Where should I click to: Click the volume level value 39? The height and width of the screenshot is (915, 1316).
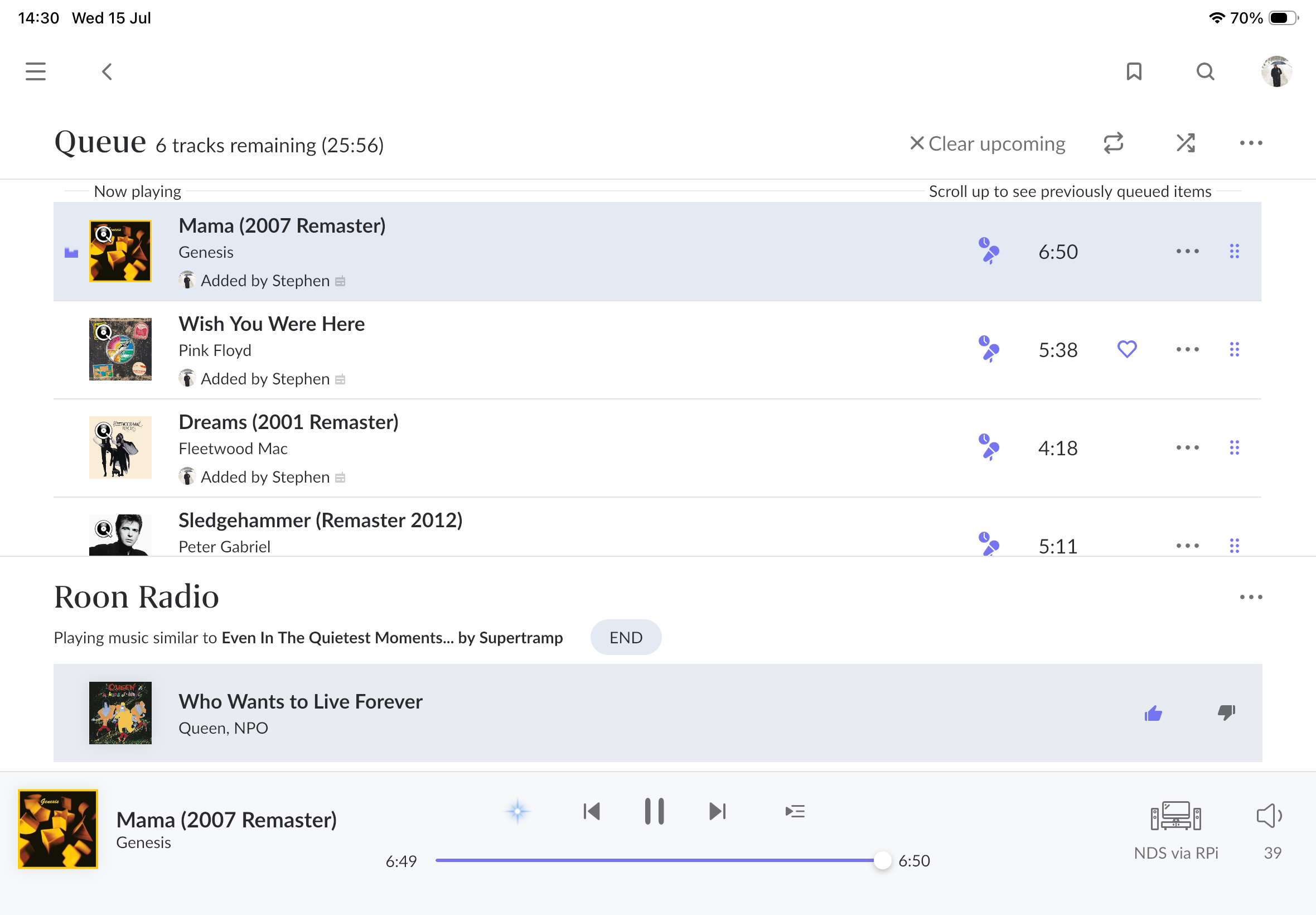tap(1273, 853)
